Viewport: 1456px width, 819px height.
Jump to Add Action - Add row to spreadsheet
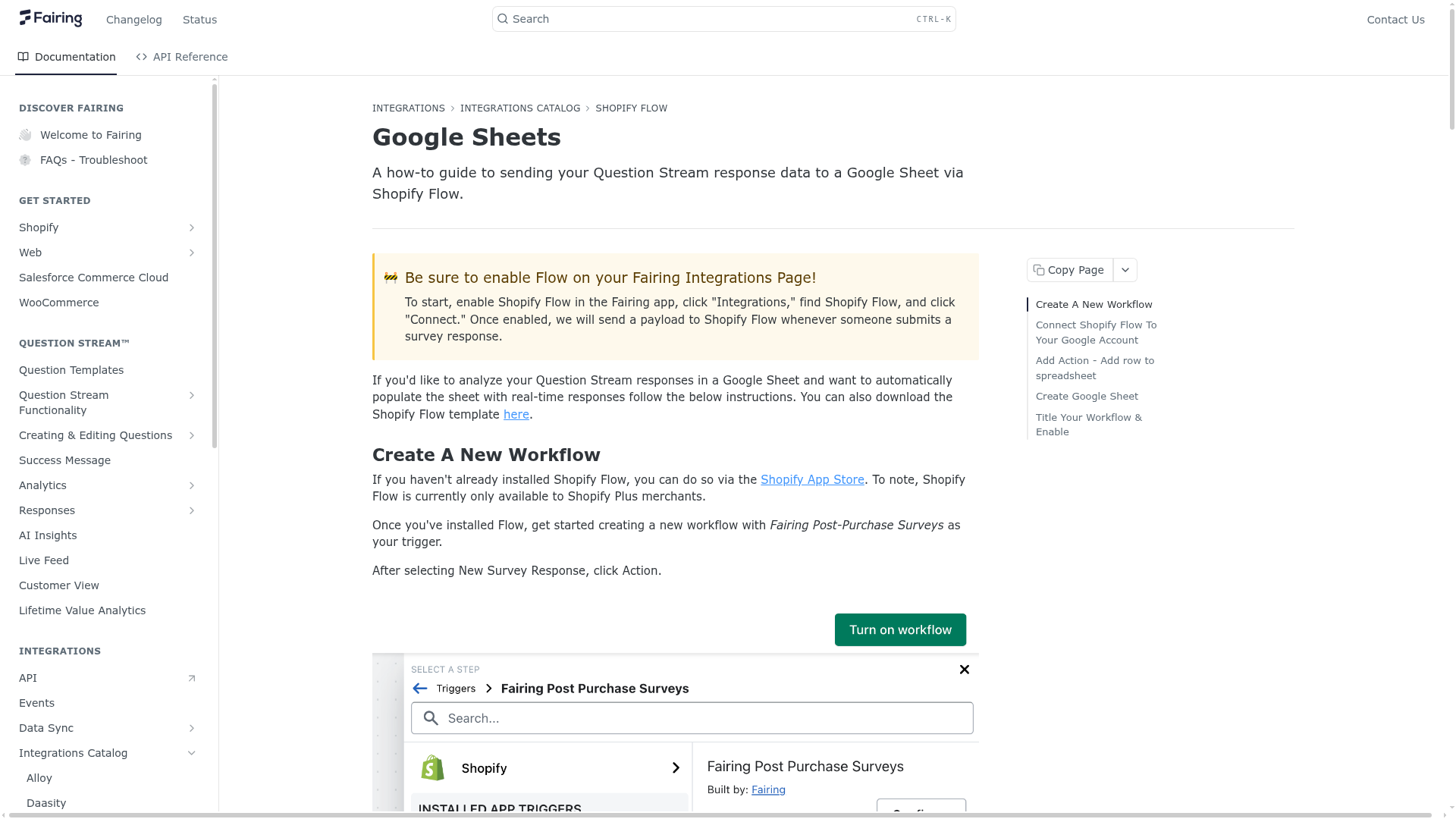pyautogui.click(x=1095, y=368)
